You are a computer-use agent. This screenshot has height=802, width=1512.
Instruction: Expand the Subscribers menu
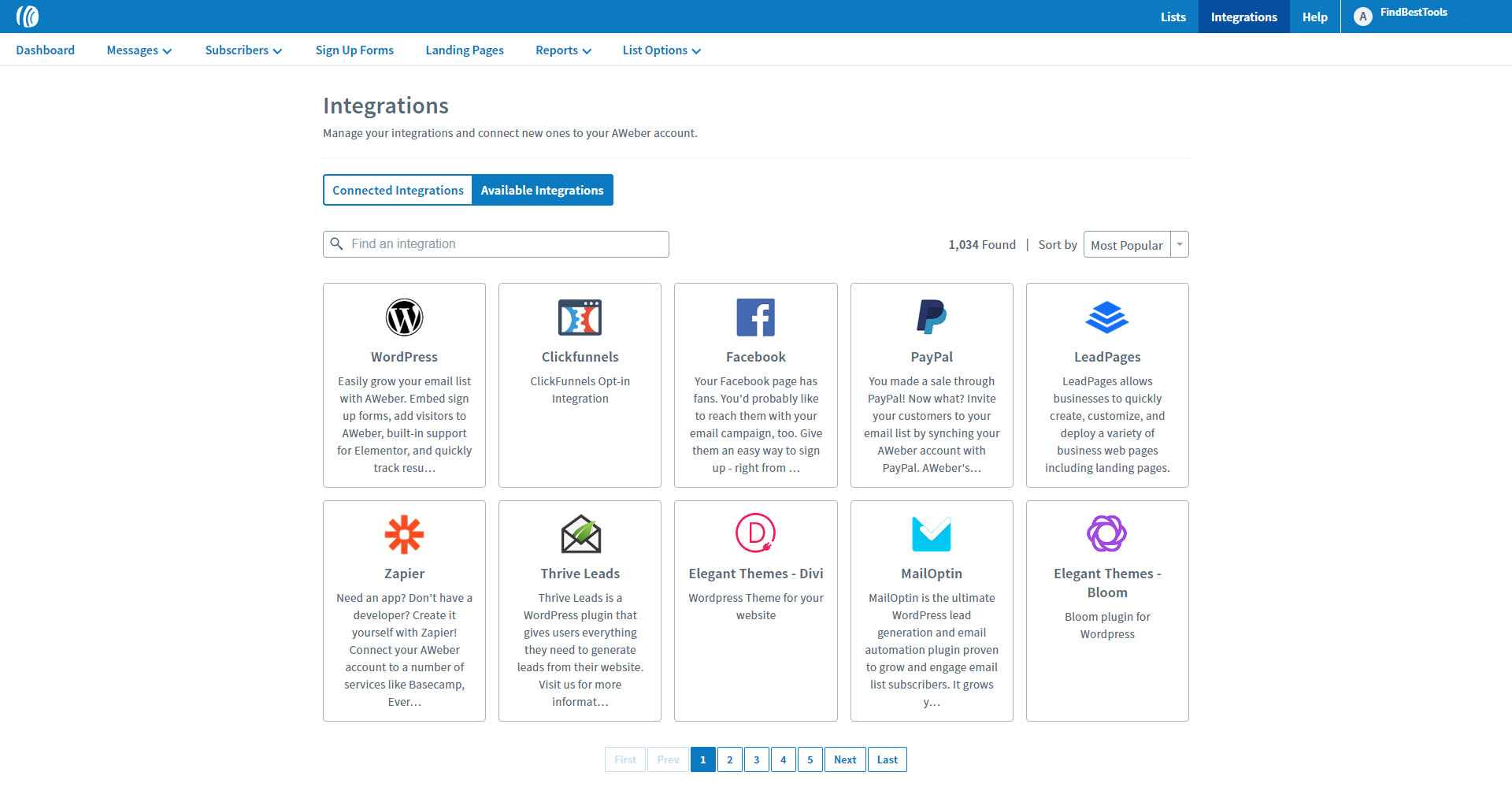243,50
